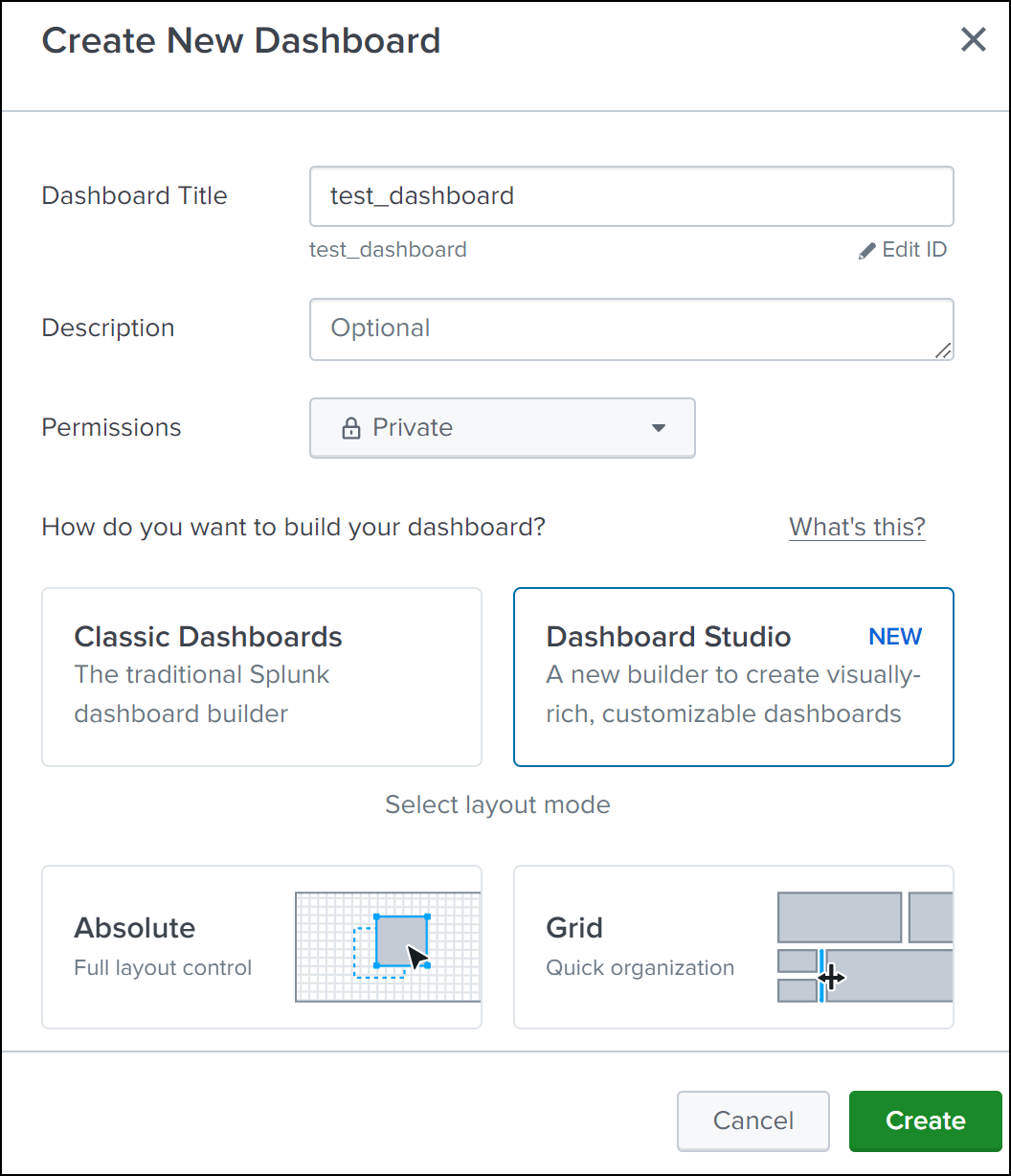Choose the Grid layout mode
The width and height of the screenshot is (1011, 1176).
733,947
